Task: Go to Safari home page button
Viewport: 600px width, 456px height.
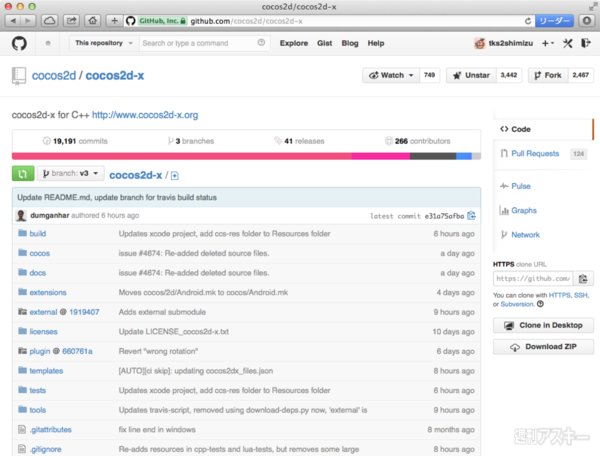Action: (x=93, y=21)
